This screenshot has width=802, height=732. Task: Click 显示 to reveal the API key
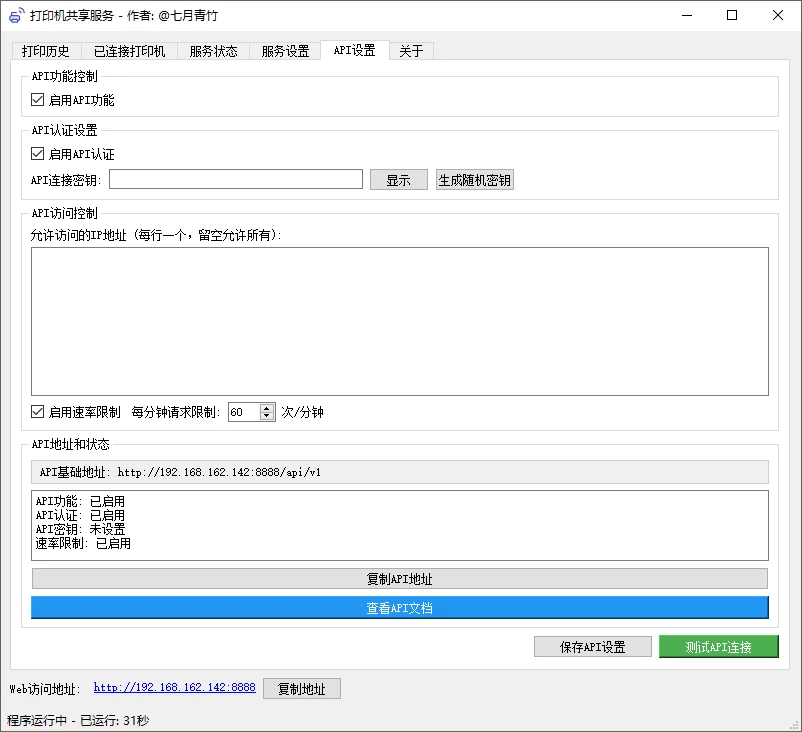398,180
